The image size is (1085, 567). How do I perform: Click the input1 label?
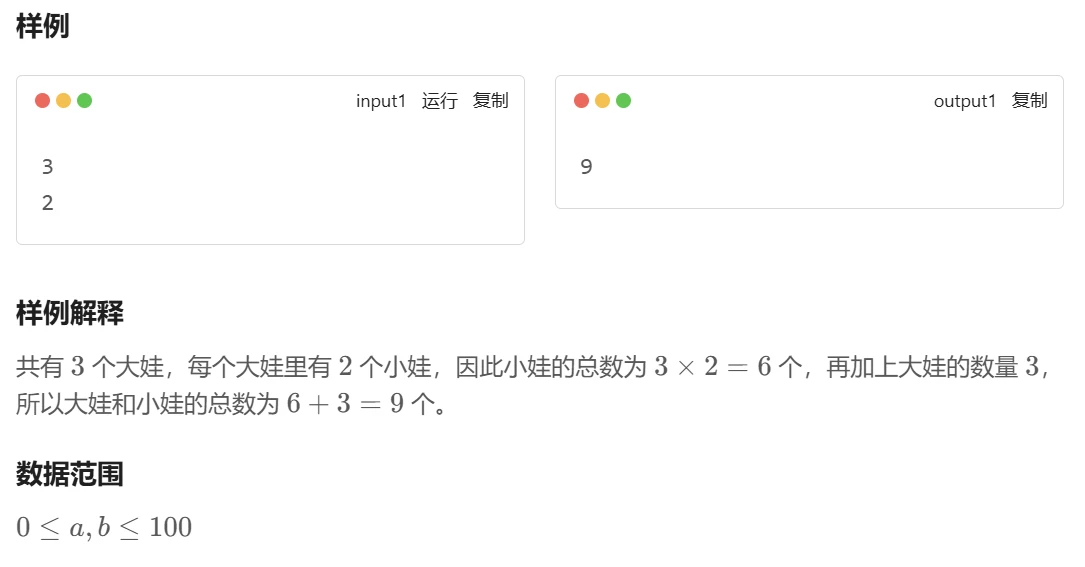(381, 101)
